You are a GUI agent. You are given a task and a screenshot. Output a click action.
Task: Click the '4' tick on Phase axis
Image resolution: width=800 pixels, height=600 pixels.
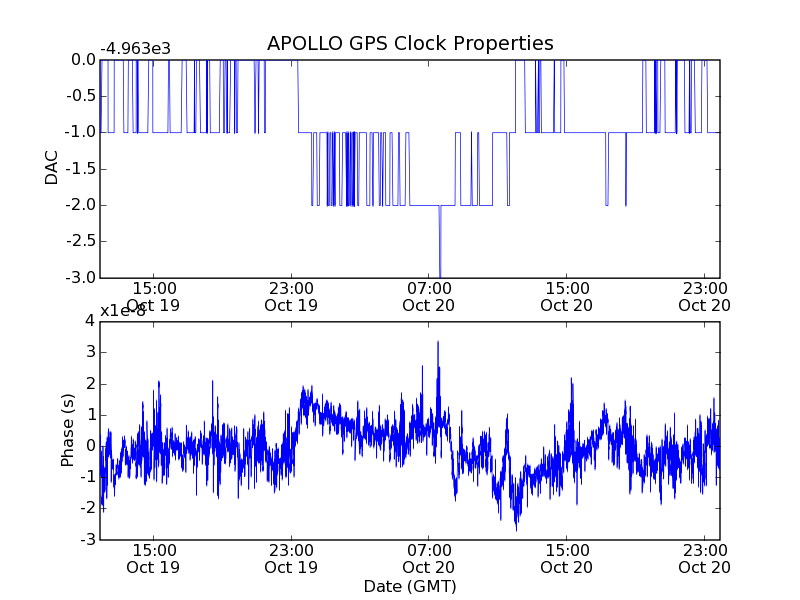point(90,321)
